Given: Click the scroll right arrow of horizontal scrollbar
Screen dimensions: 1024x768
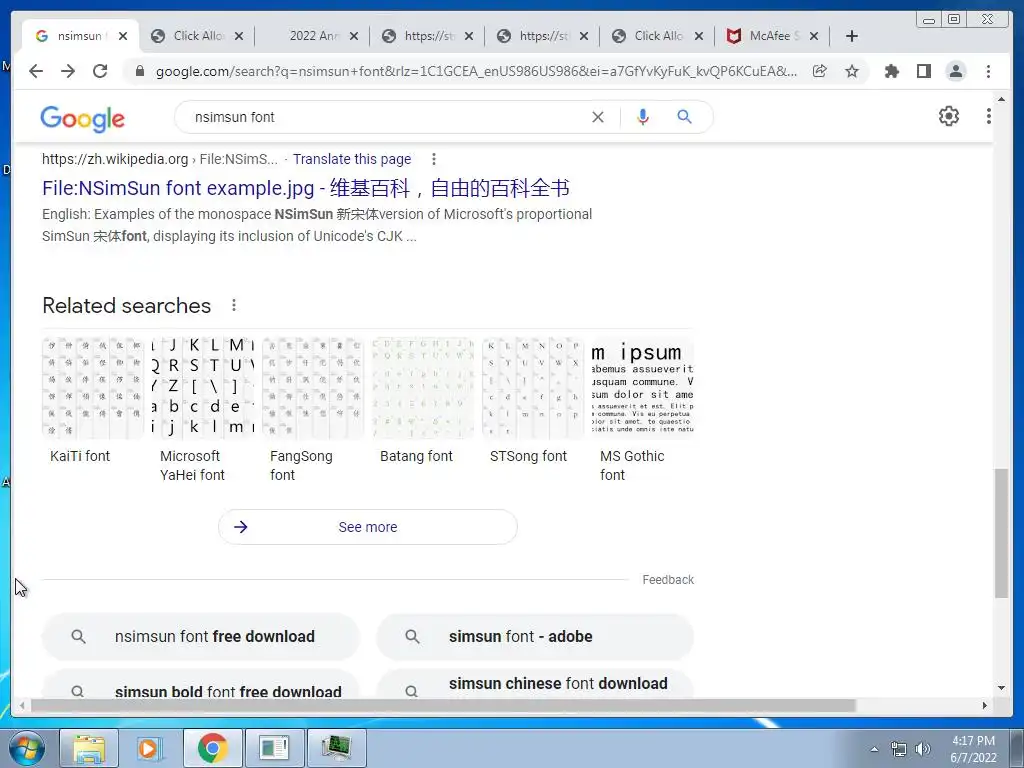Looking at the screenshot, I should [x=985, y=705].
